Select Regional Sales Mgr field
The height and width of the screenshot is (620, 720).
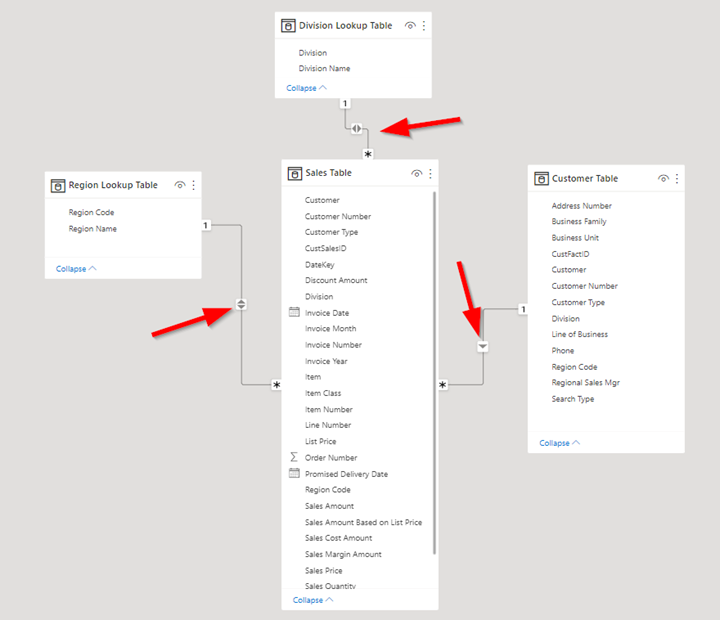pyautogui.click(x=585, y=383)
